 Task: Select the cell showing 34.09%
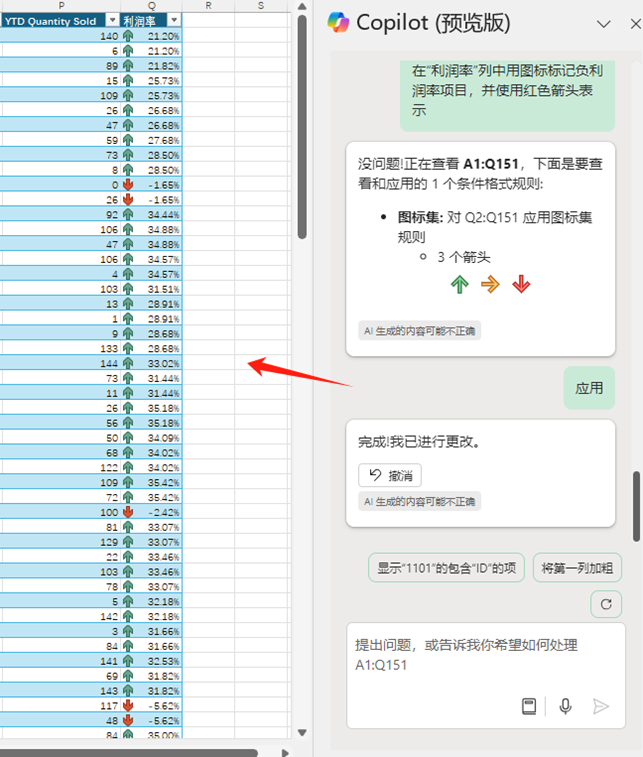[x=151, y=438]
